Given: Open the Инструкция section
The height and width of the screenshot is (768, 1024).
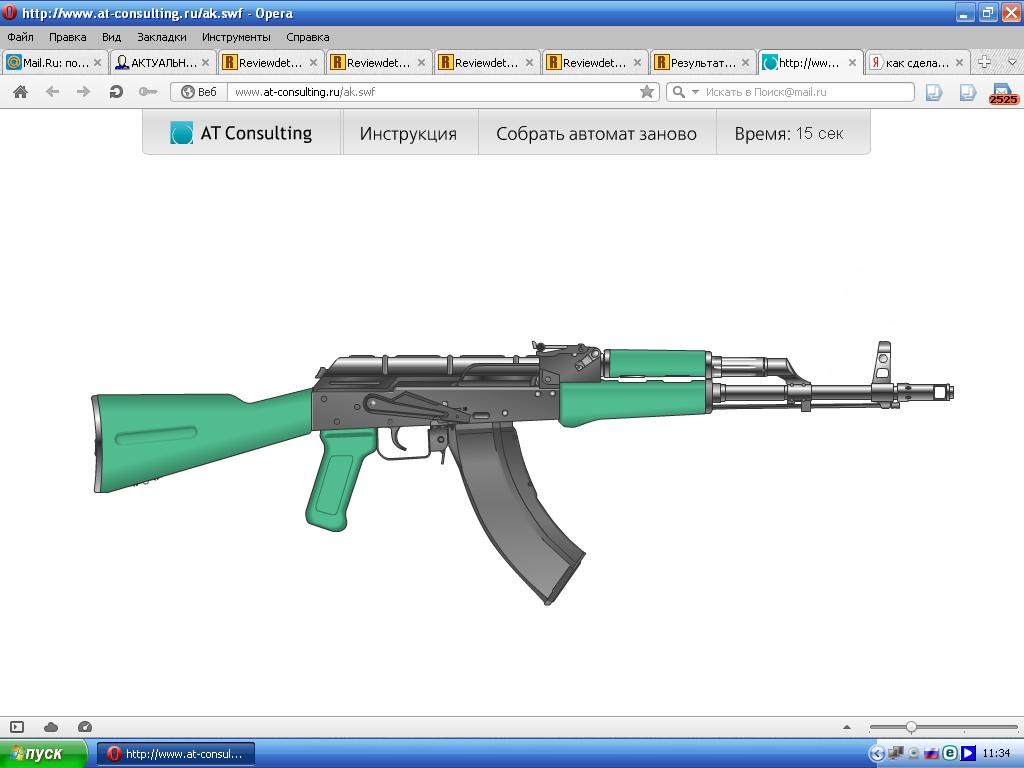Looking at the screenshot, I should point(408,134).
